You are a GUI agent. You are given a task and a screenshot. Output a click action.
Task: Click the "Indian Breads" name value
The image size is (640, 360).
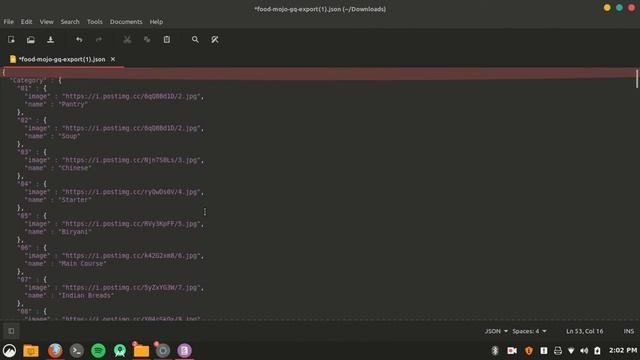[86, 295]
